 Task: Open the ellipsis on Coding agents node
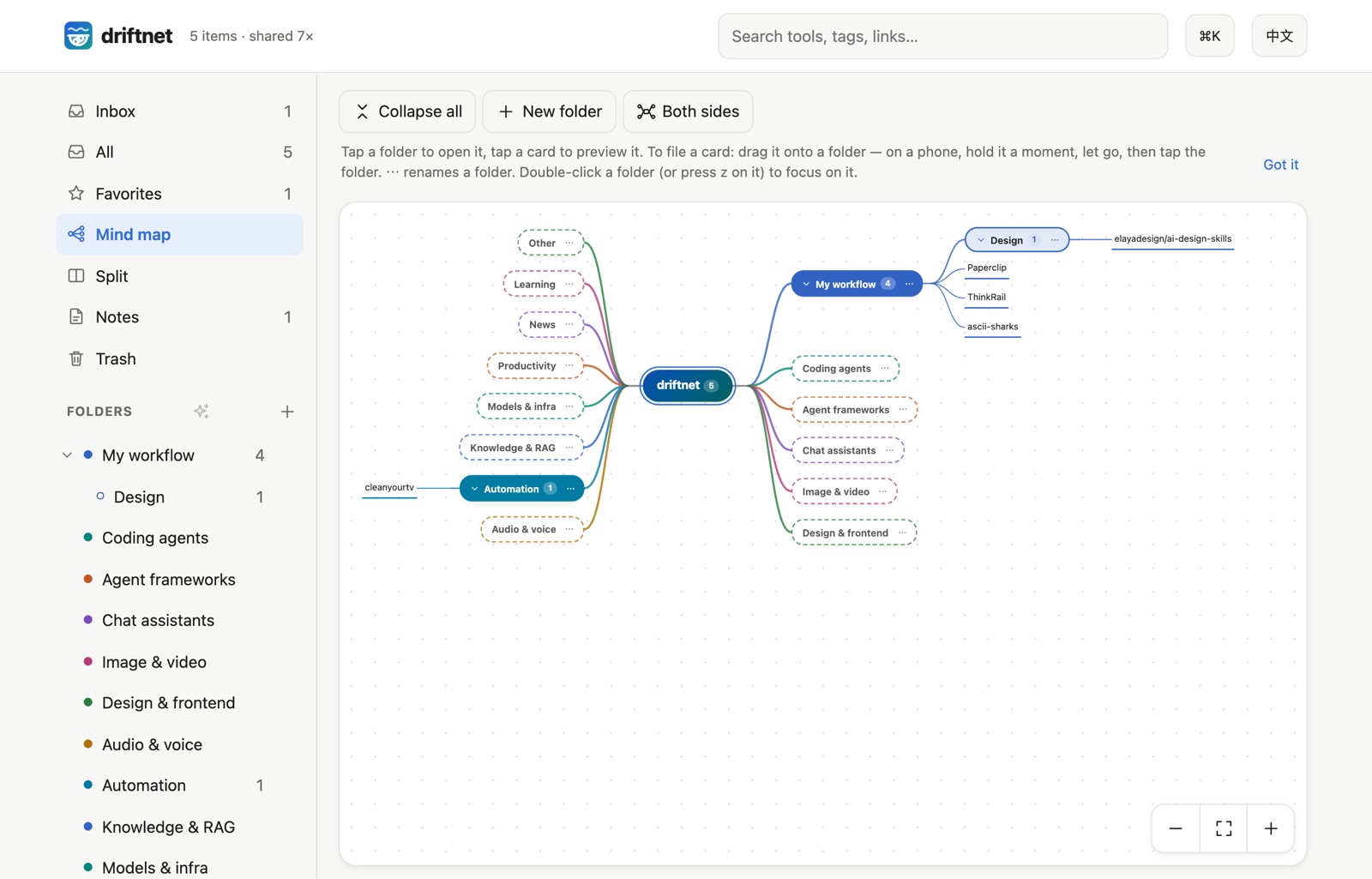tap(885, 369)
